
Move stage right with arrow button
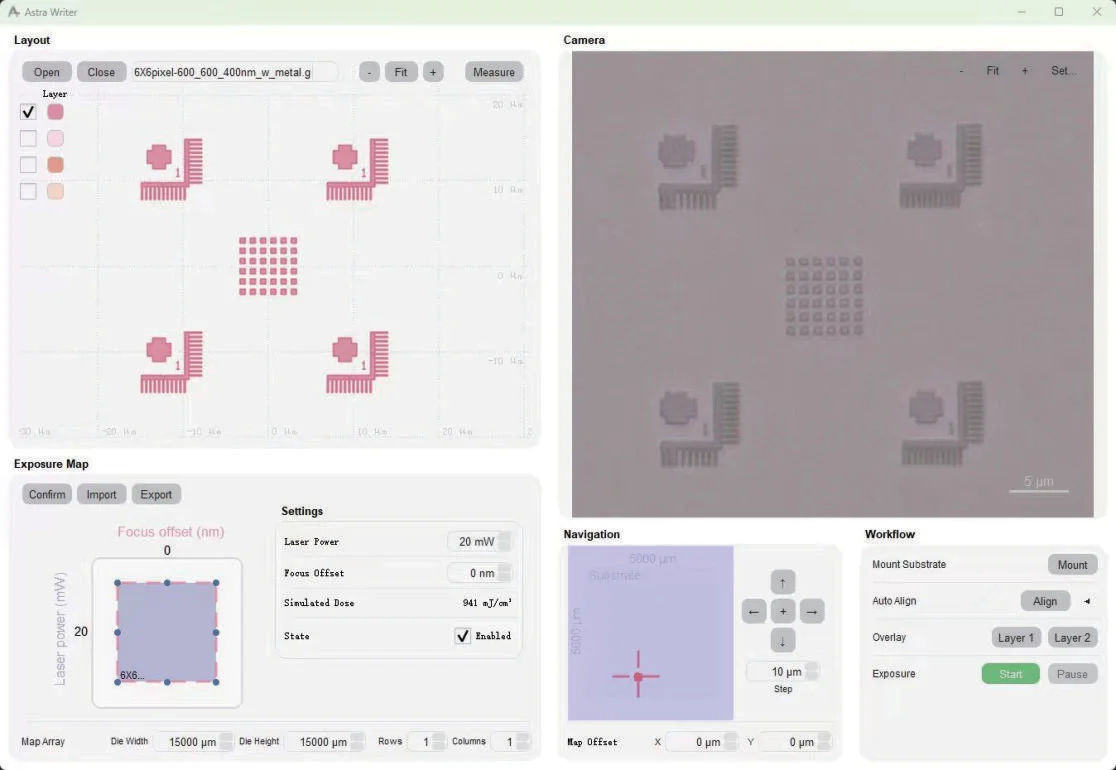(x=812, y=611)
